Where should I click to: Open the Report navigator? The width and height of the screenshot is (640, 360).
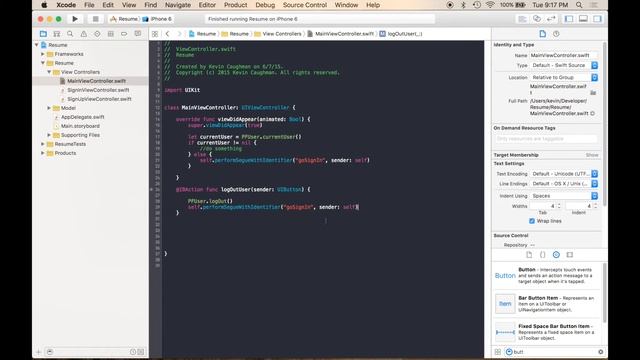click(x=138, y=34)
